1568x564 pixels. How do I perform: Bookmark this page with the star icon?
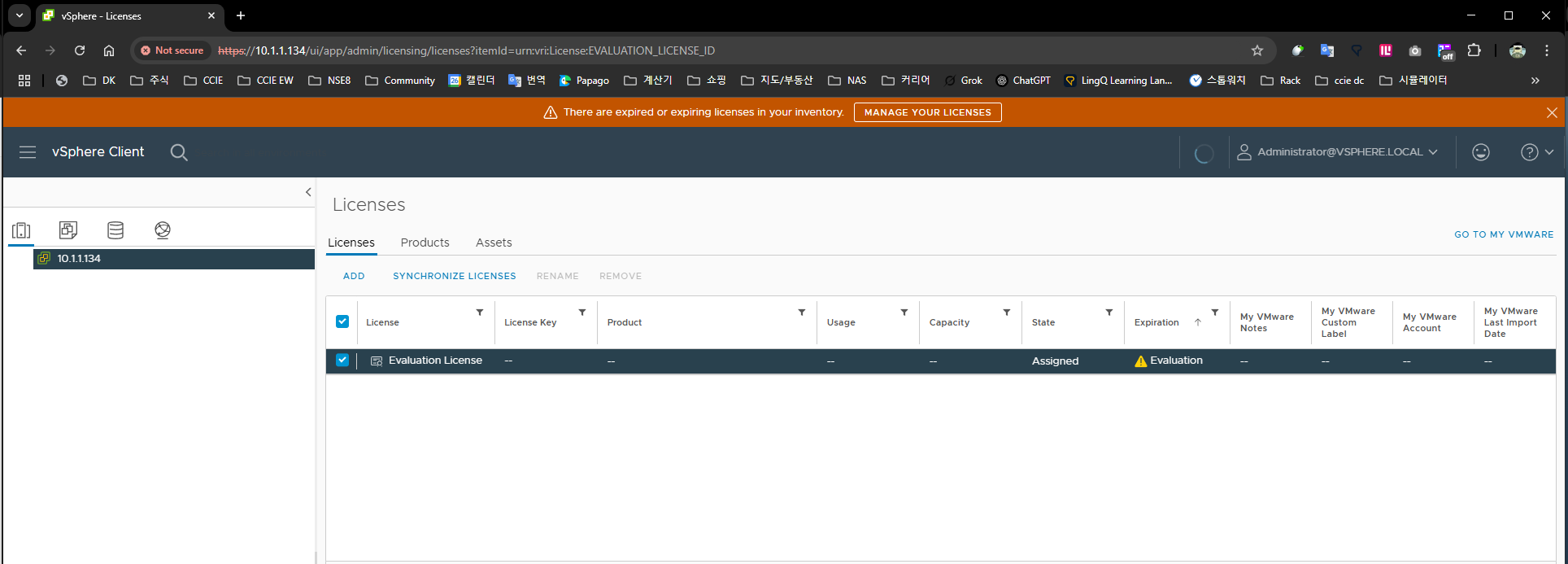[x=1257, y=50]
